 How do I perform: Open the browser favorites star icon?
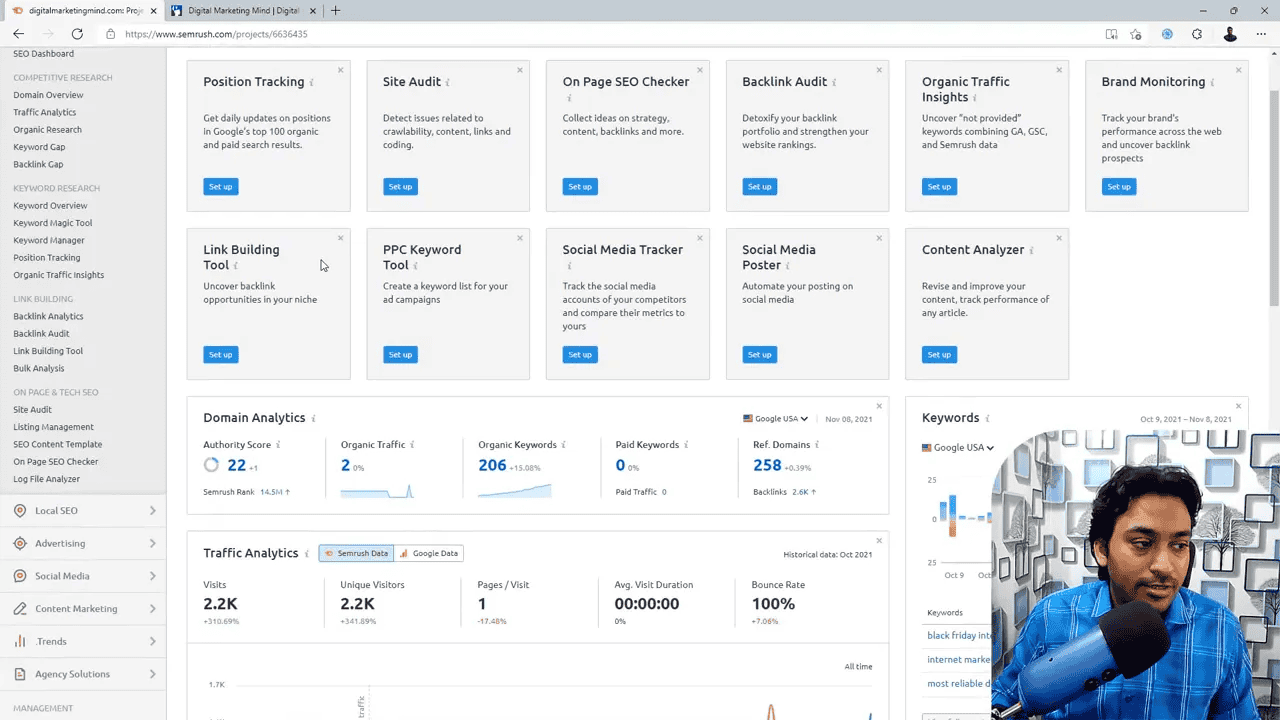coord(1135,33)
